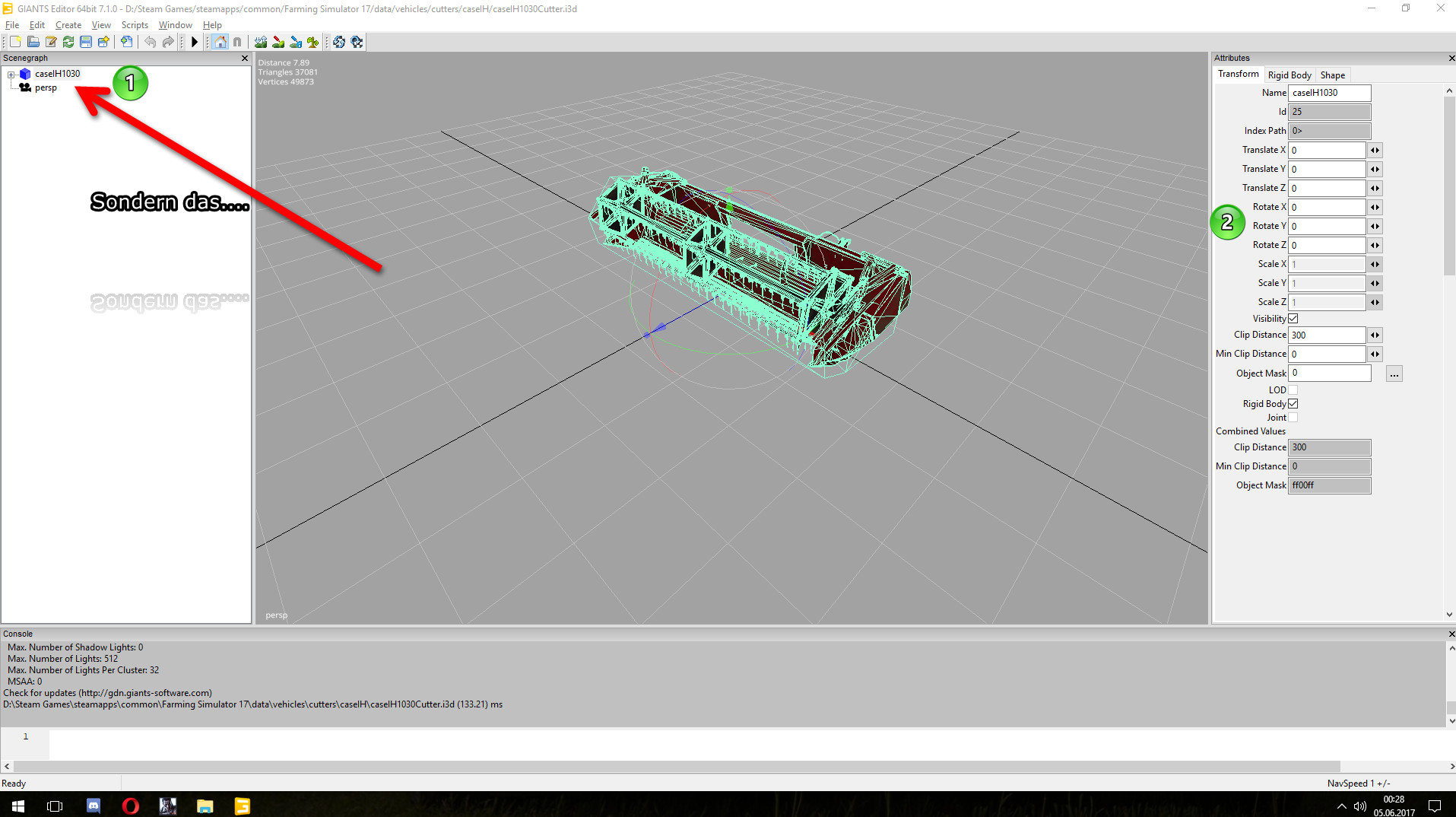Uncheck the Rigid Body checkbox
The image size is (1456, 817).
[x=1293, y=404]
